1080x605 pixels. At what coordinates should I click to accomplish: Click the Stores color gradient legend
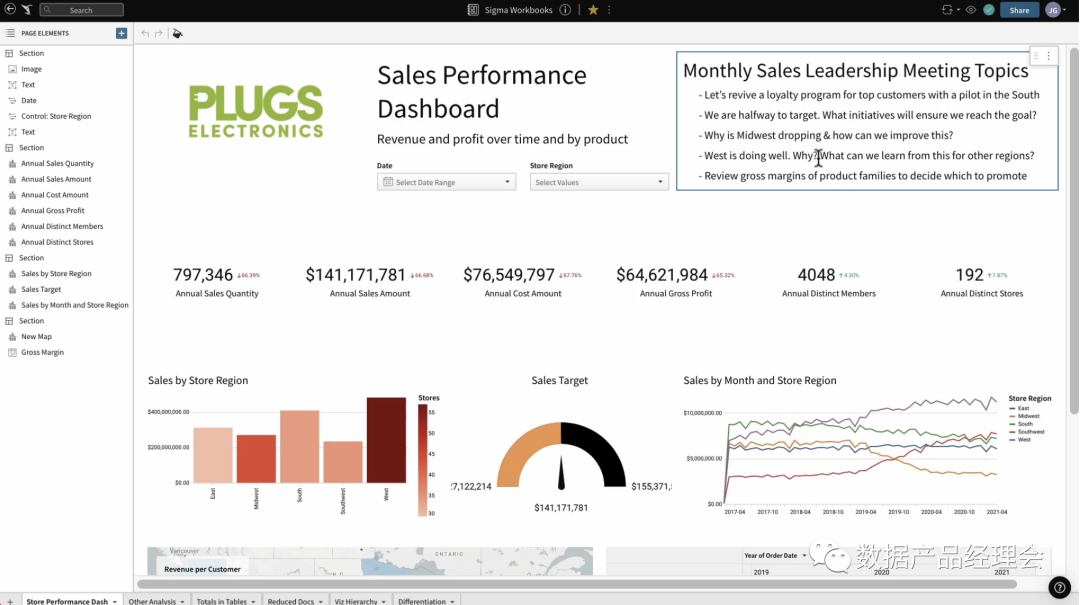[x=422, y=460]
